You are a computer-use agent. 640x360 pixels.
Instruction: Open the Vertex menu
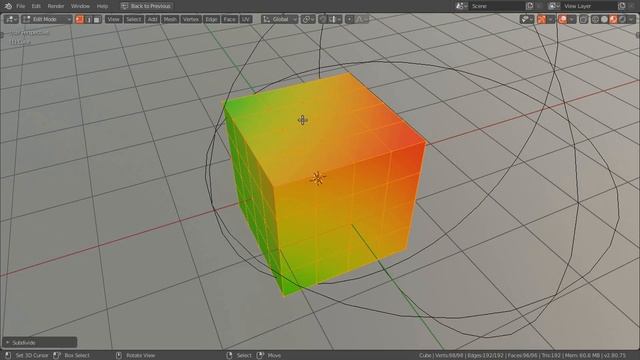coord(191,19)
